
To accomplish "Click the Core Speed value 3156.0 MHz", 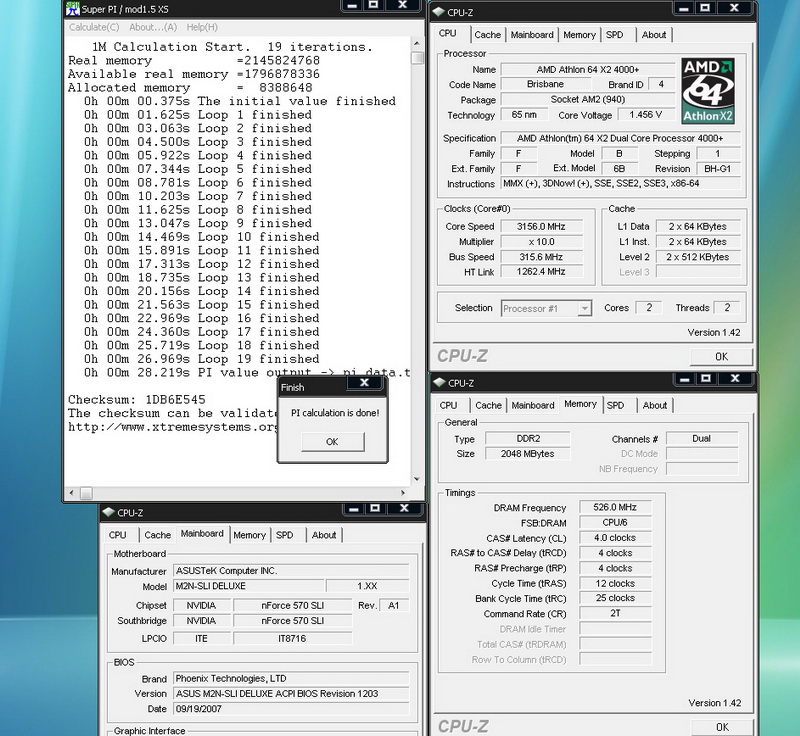I will coord(541,226).
